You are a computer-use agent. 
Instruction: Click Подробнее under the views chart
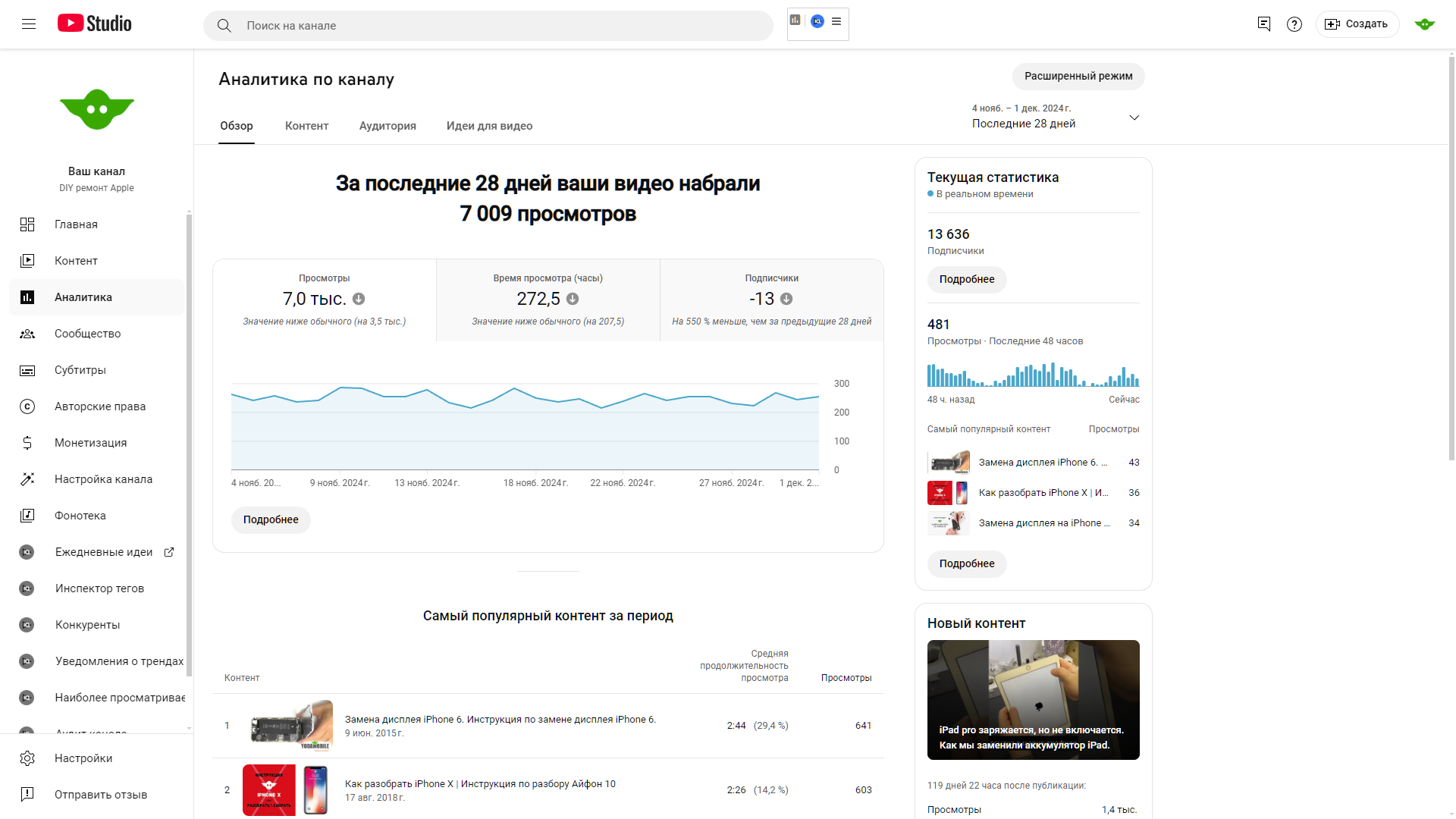[x=271, y=520]
